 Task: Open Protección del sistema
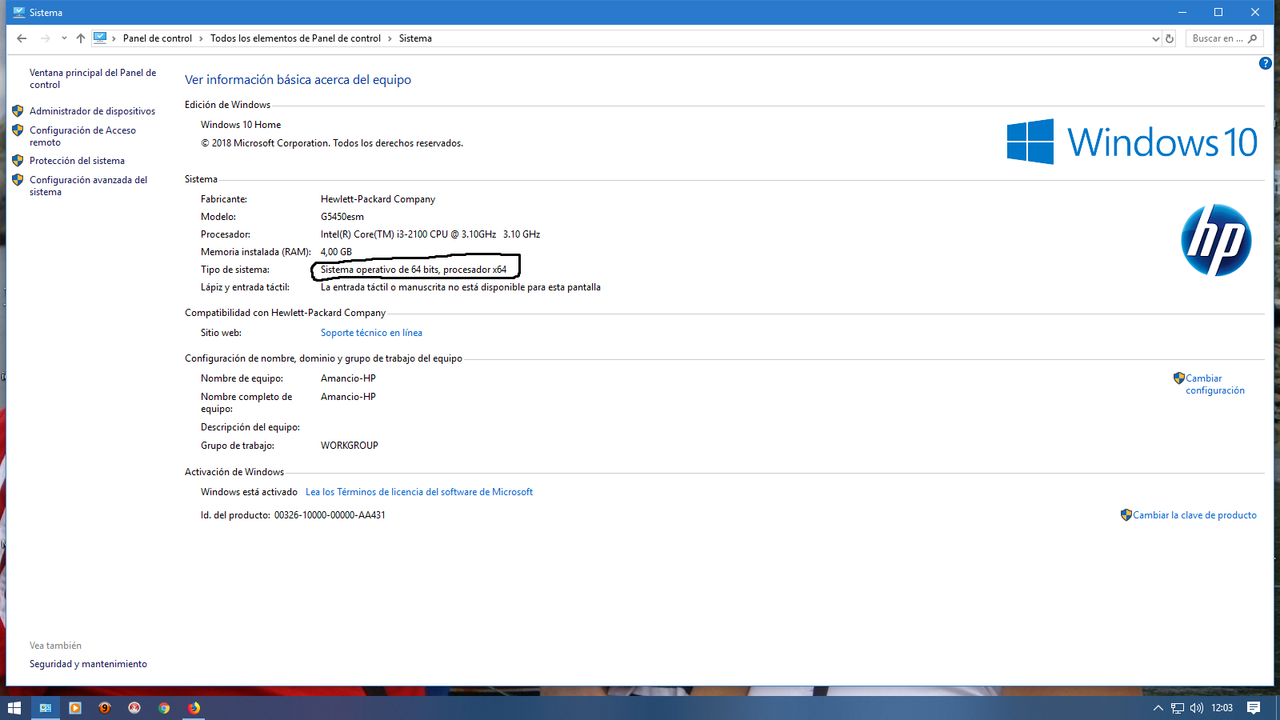coord(77,160)
